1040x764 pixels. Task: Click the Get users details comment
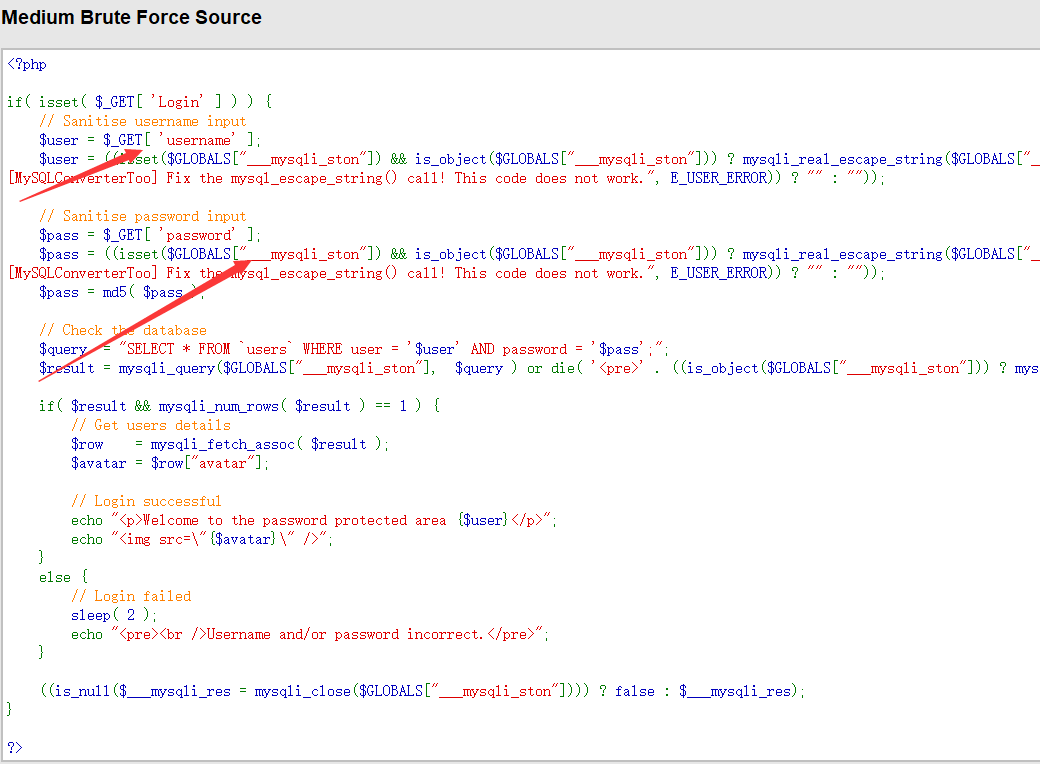tap(150, 425)
